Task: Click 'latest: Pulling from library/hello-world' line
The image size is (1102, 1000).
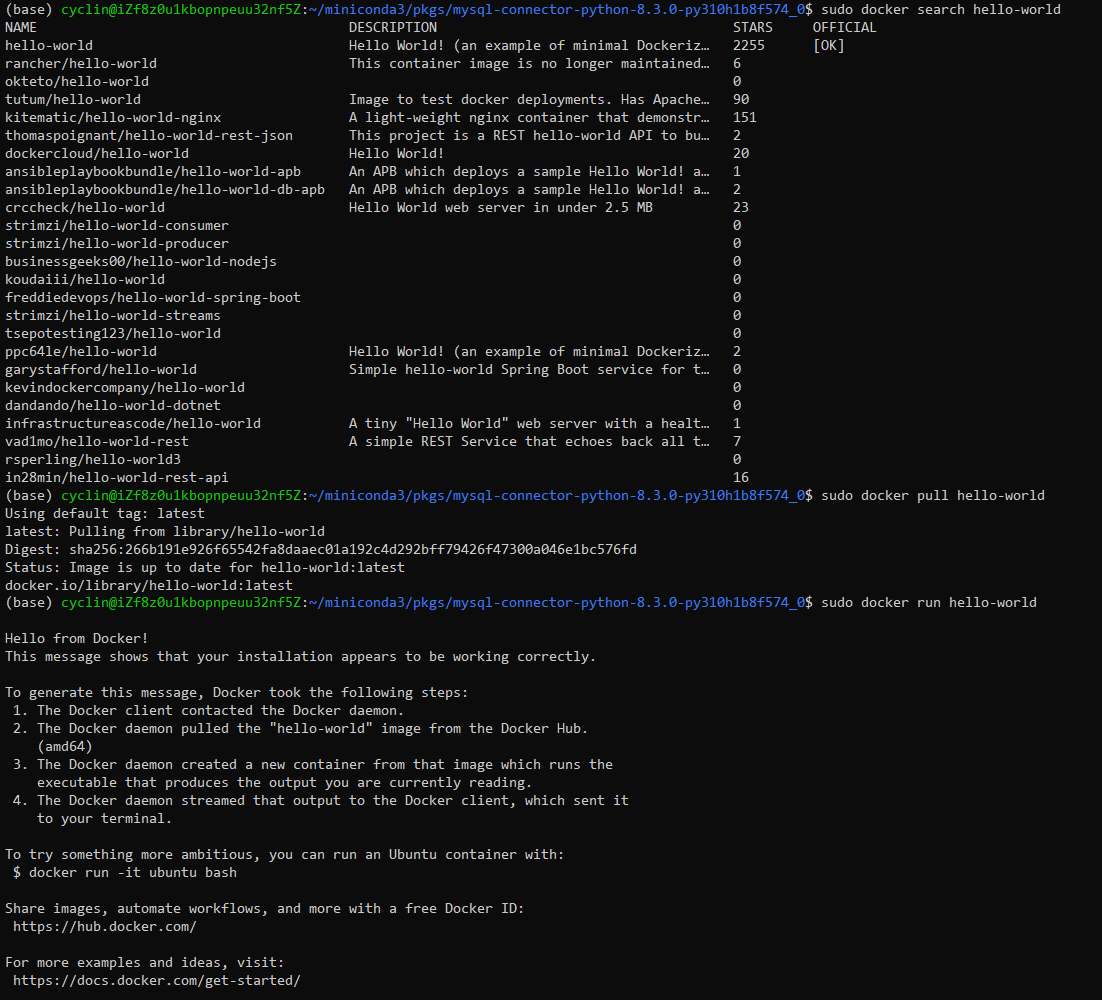Action: [165, 531]
